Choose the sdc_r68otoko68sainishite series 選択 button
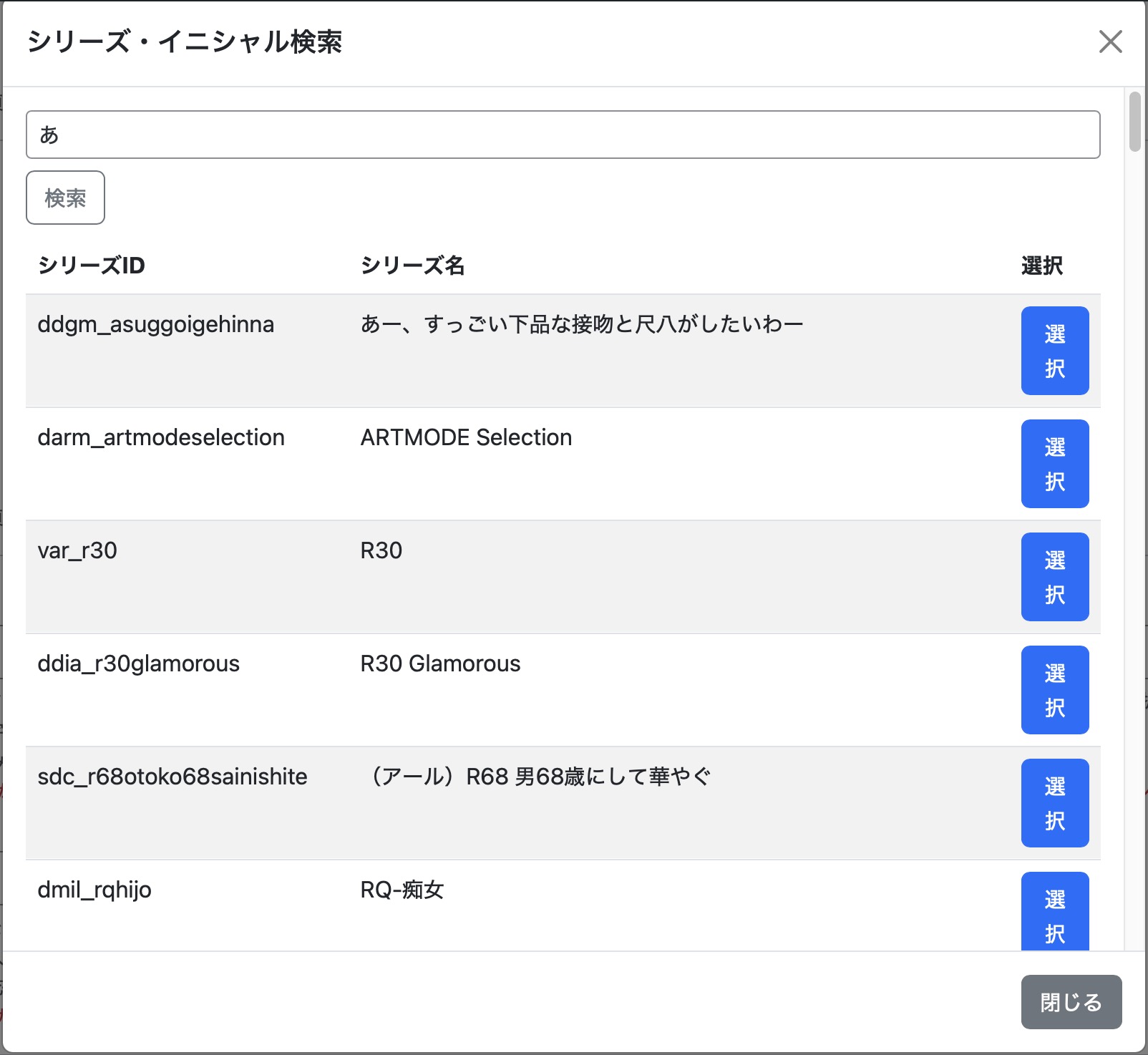1148x1055 pixels. (x=1054, y=803)
